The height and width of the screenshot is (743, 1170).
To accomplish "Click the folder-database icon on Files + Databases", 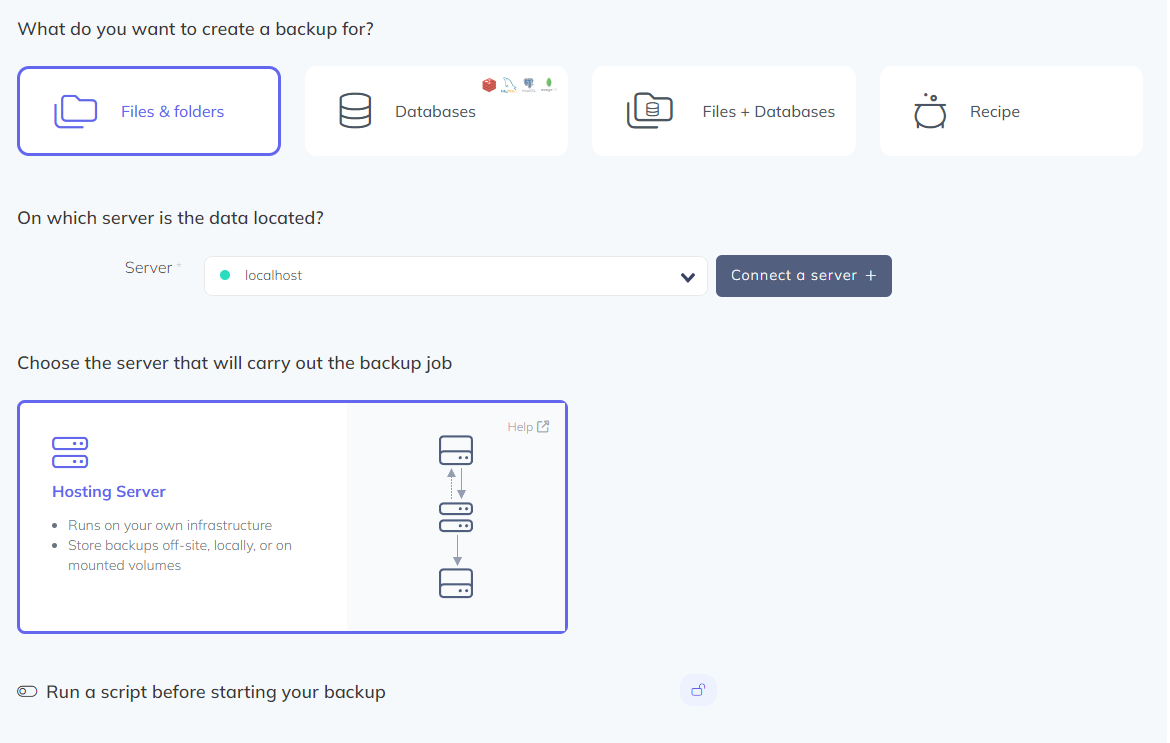I will 650,111.
